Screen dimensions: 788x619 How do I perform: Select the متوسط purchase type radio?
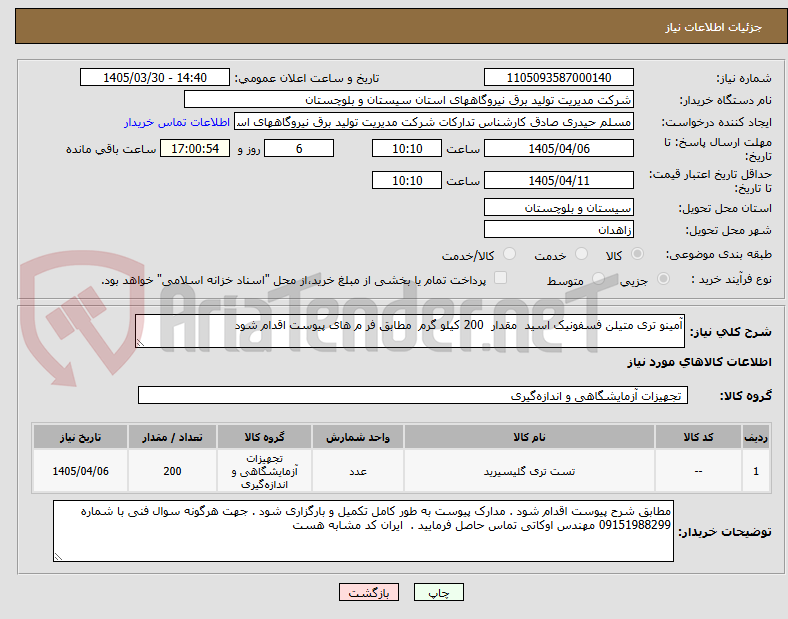(x=598, y=278)
